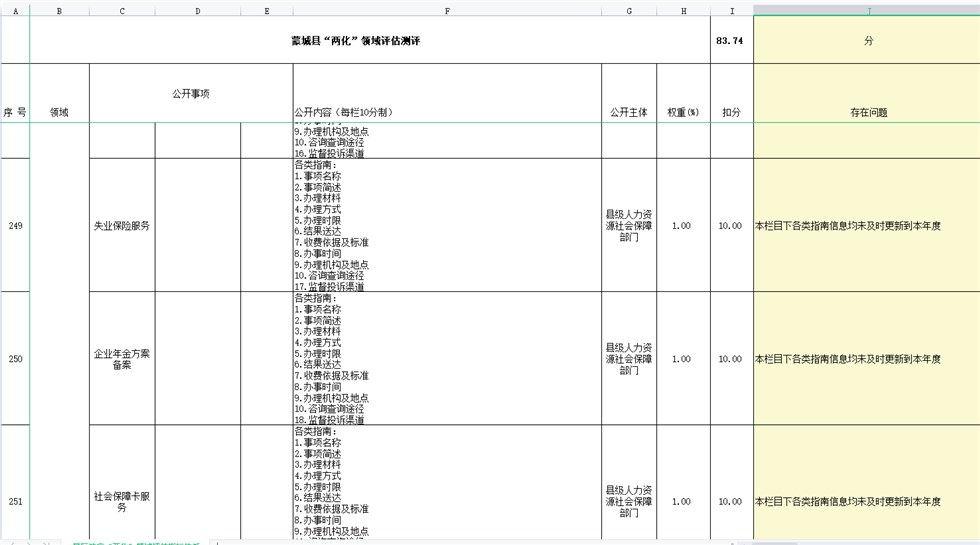
Task: Click the column H header
Action: pyautogui.click(x=683, y=11)
